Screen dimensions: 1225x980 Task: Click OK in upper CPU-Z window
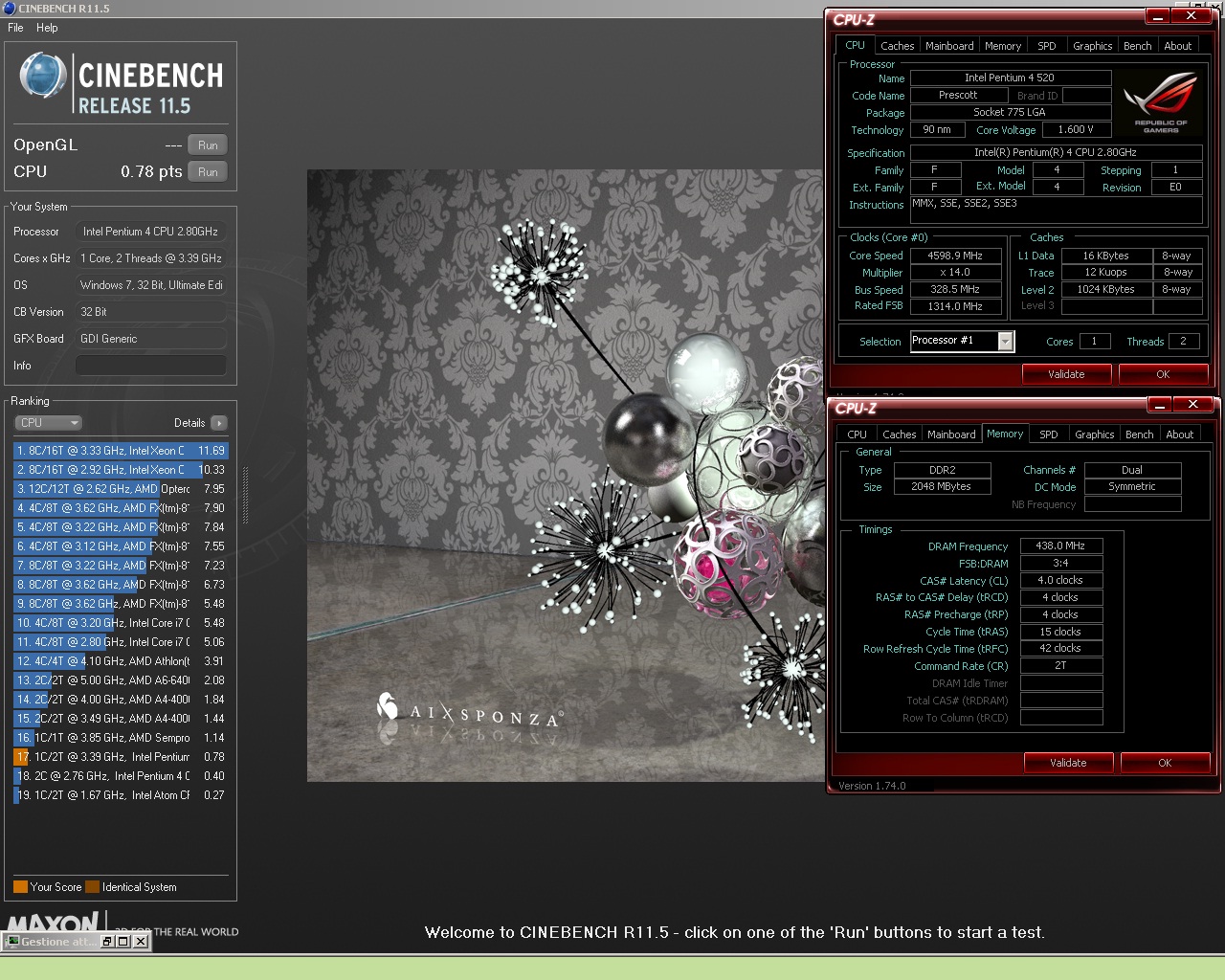pos(1163,374)
